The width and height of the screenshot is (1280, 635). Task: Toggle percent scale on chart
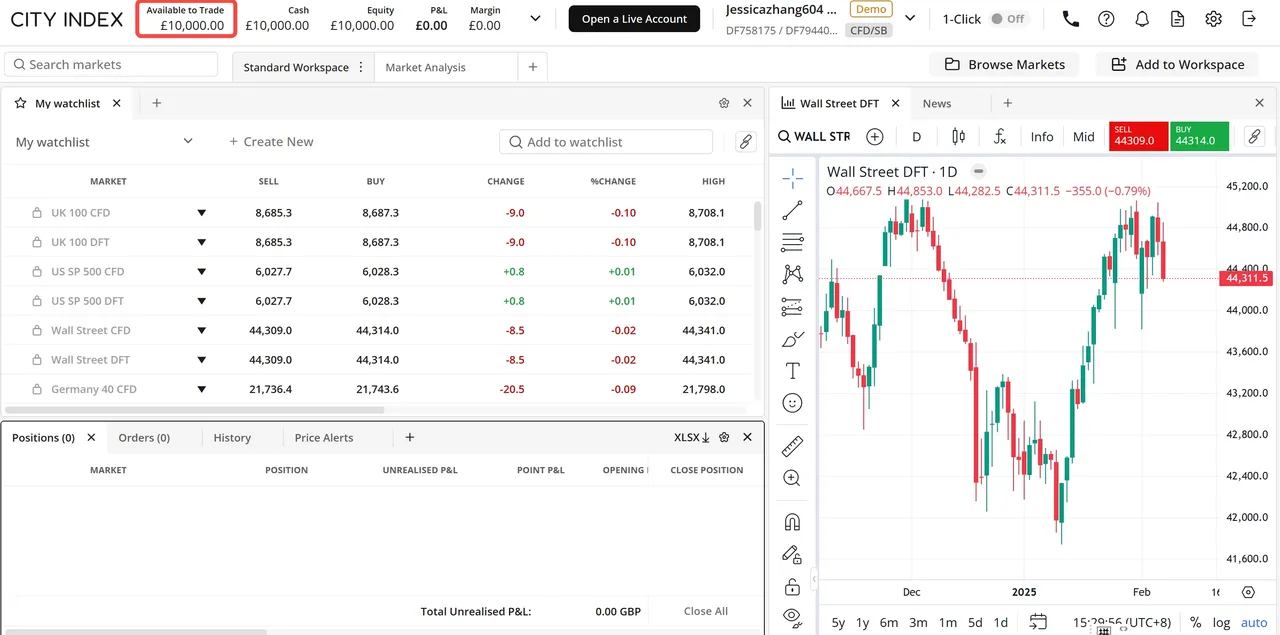(1195, 622)
